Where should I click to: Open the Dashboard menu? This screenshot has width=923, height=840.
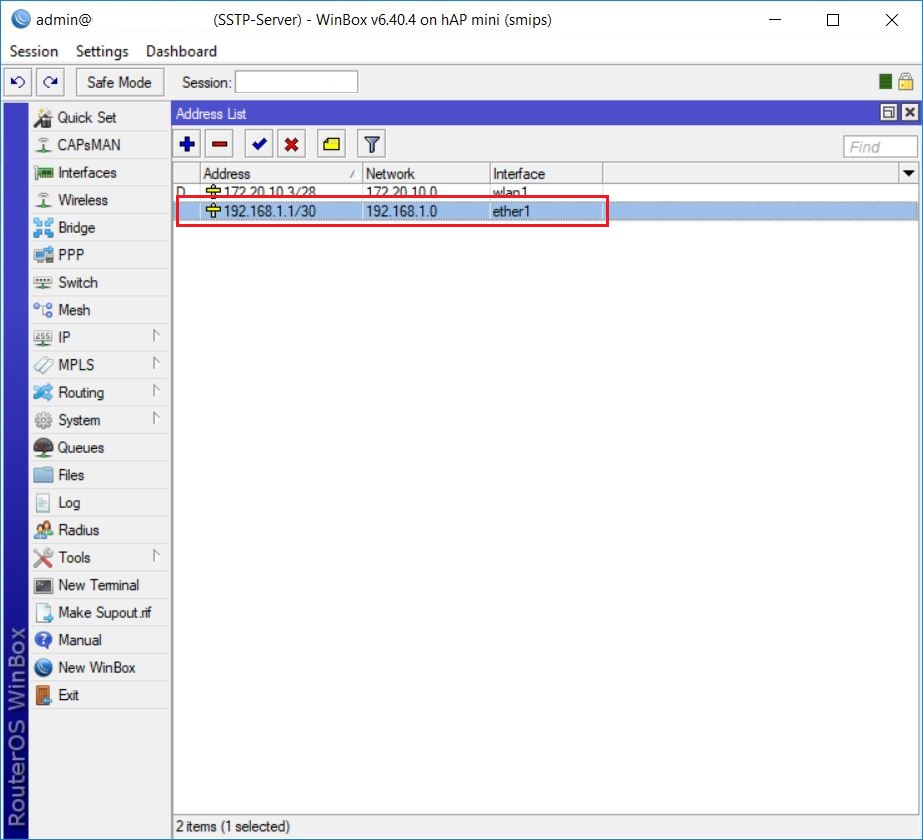(181, 51)
